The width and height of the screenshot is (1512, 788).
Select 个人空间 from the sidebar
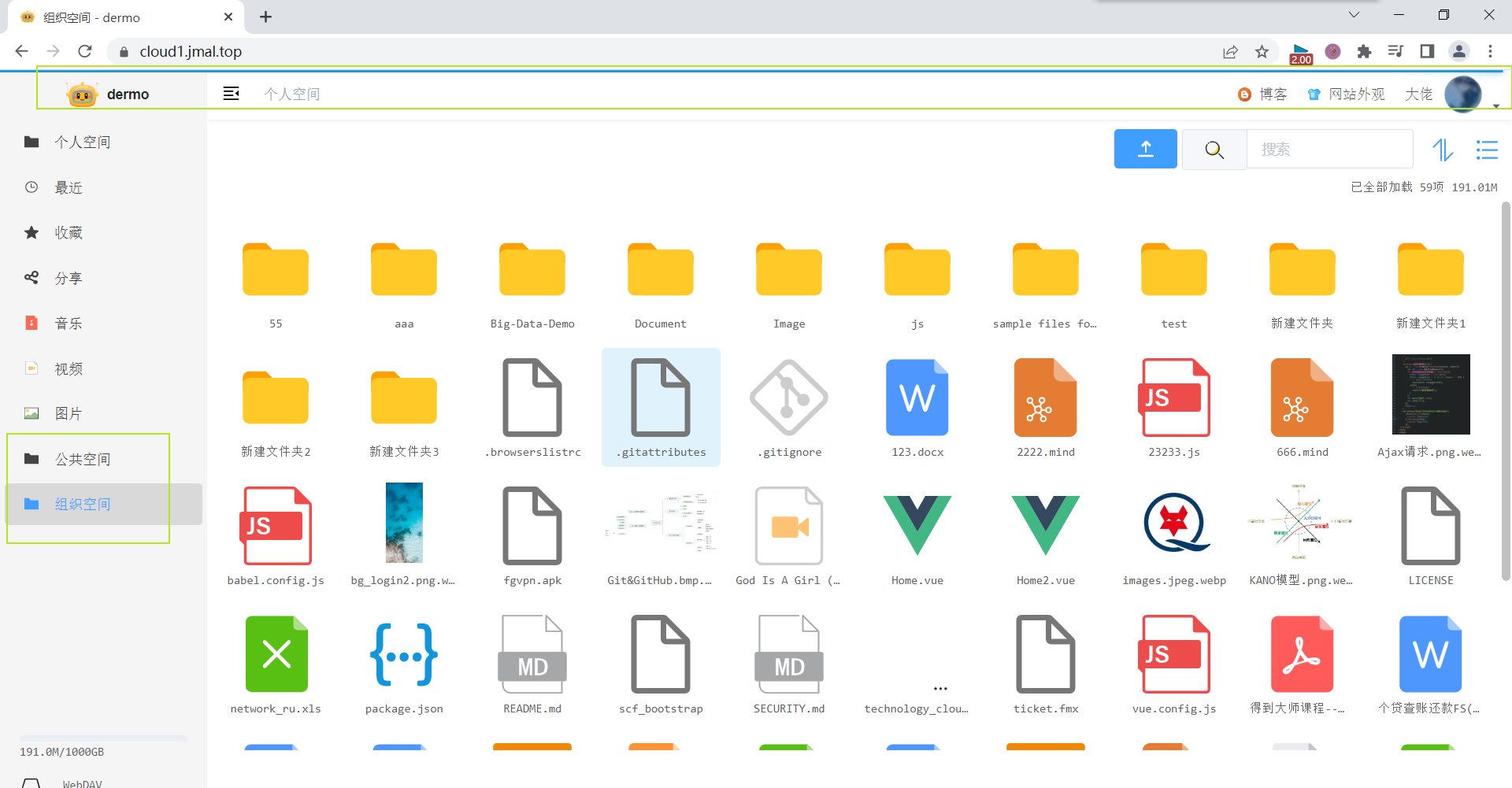(83, 142)
